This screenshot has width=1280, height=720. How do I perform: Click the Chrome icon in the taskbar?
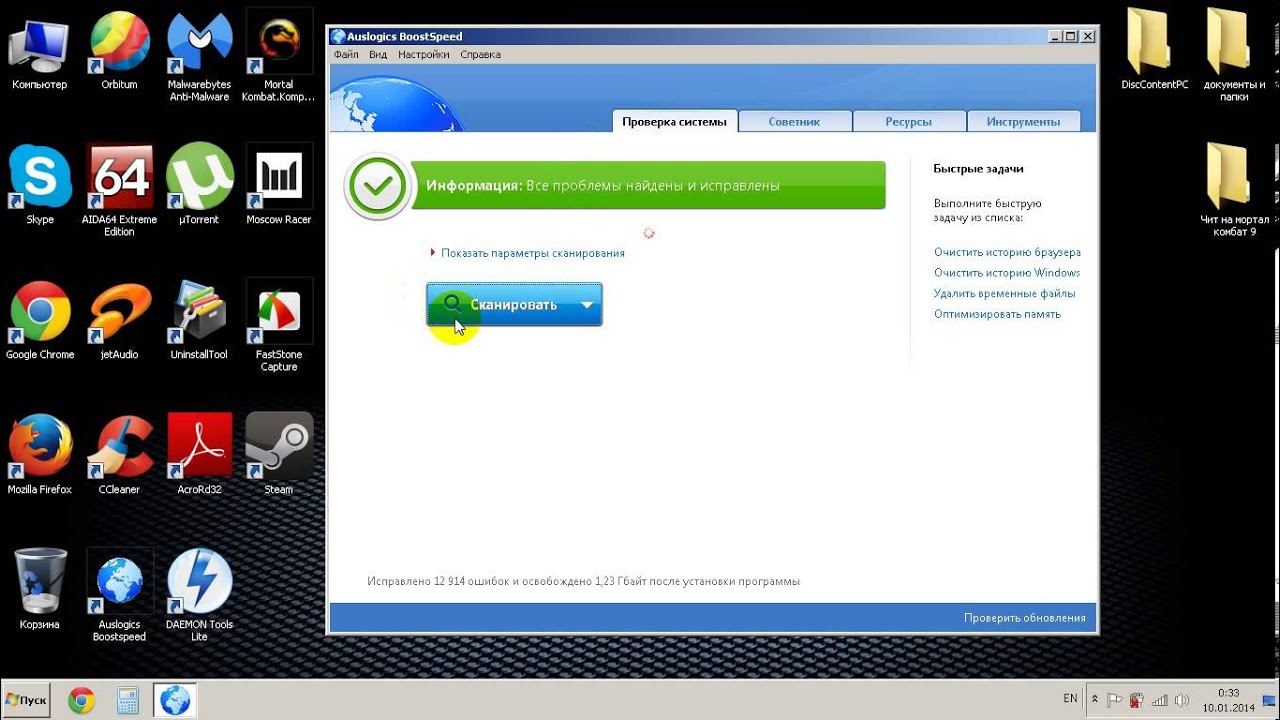pos(82,701)
